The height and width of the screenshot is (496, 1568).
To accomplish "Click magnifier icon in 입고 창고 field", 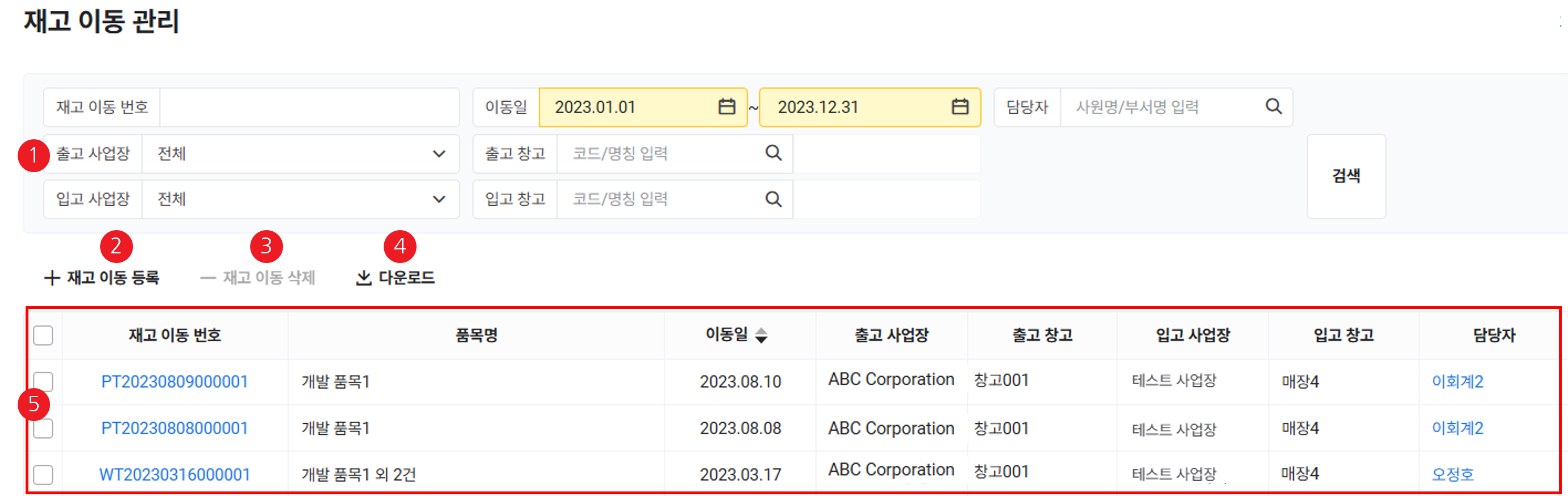I will pyautogui.click(x=773, y=199).
